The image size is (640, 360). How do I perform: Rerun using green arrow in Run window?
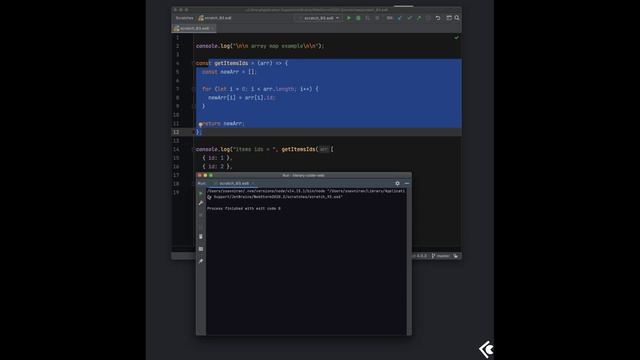tap(200, 193)
